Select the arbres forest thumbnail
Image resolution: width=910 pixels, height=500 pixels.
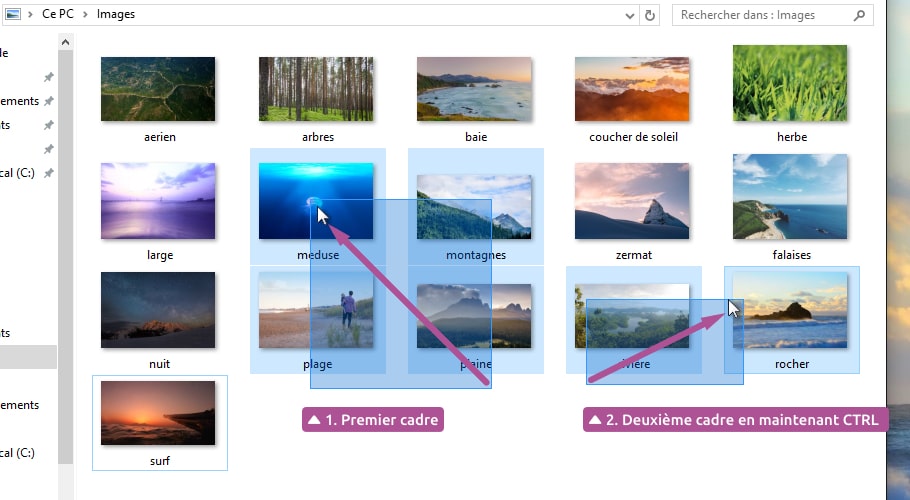click(316, 89)
